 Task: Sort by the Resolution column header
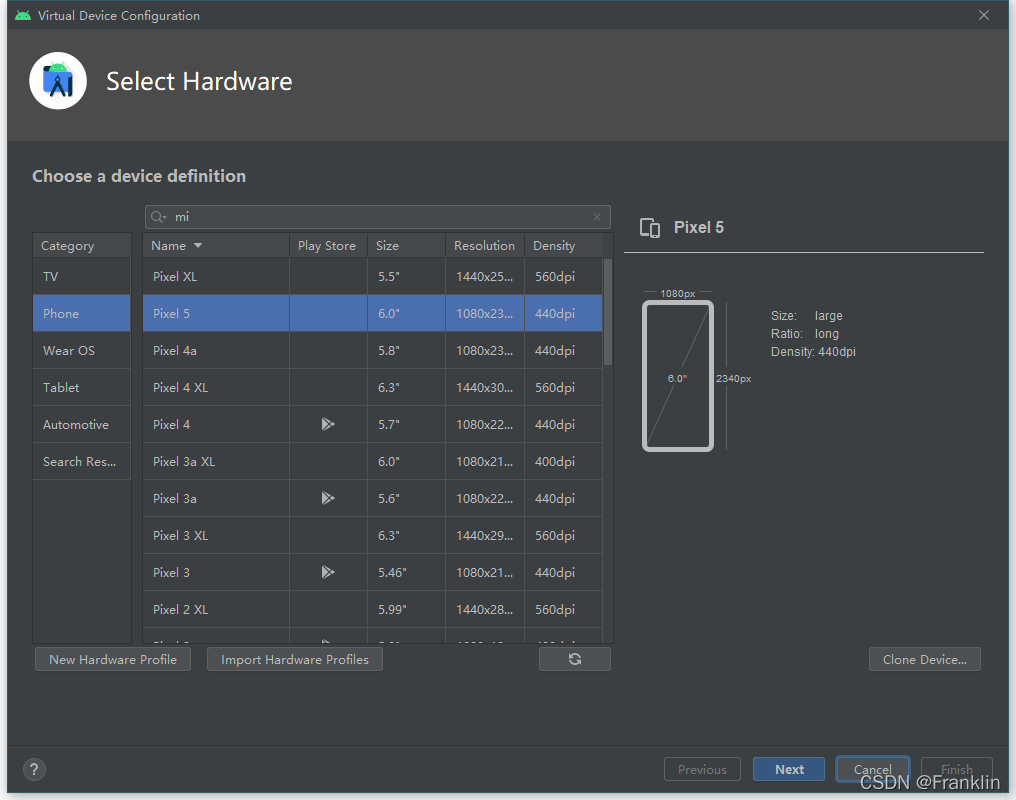click(485, 246)
